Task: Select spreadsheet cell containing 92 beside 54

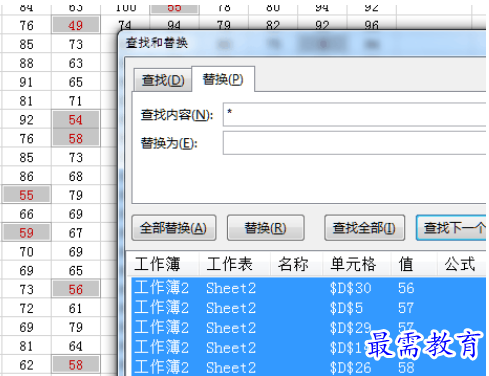Action: pyautogui.click(x=26, y=120)
